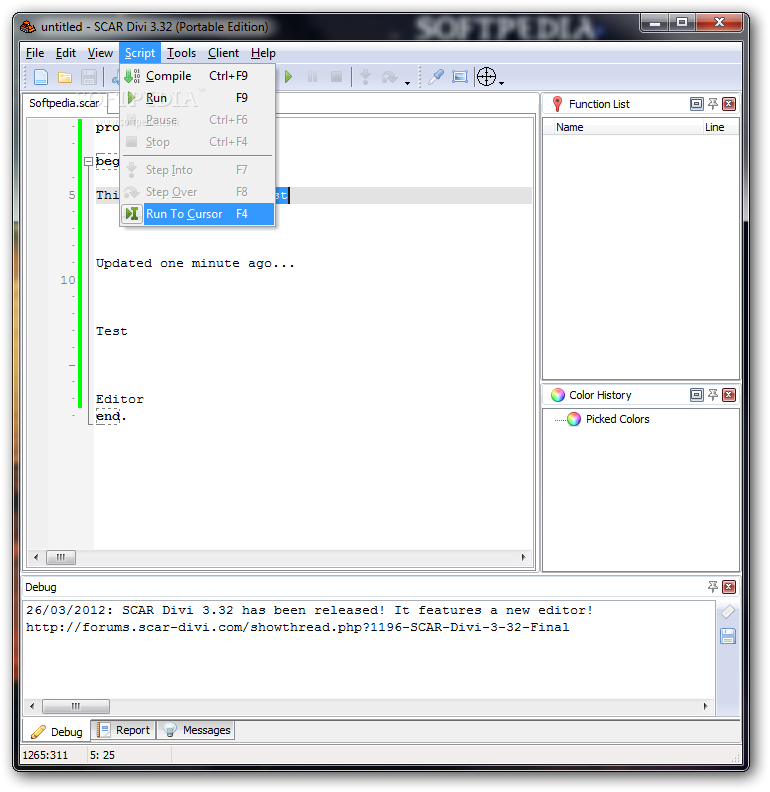Sort Function List by Line column

719,127
